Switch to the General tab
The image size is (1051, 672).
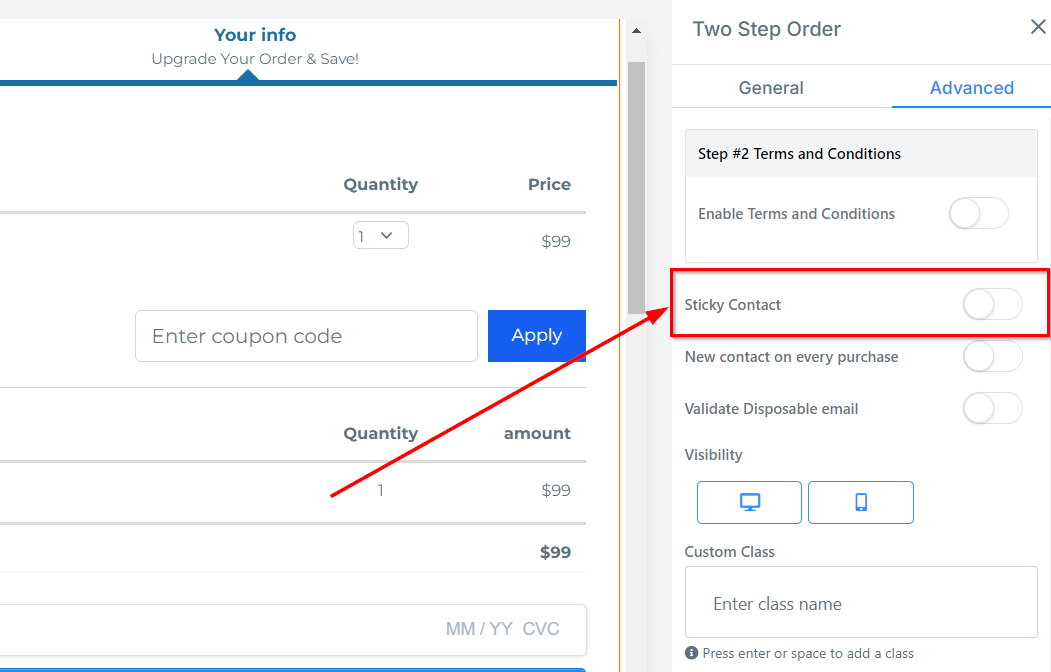click(771, 88)
